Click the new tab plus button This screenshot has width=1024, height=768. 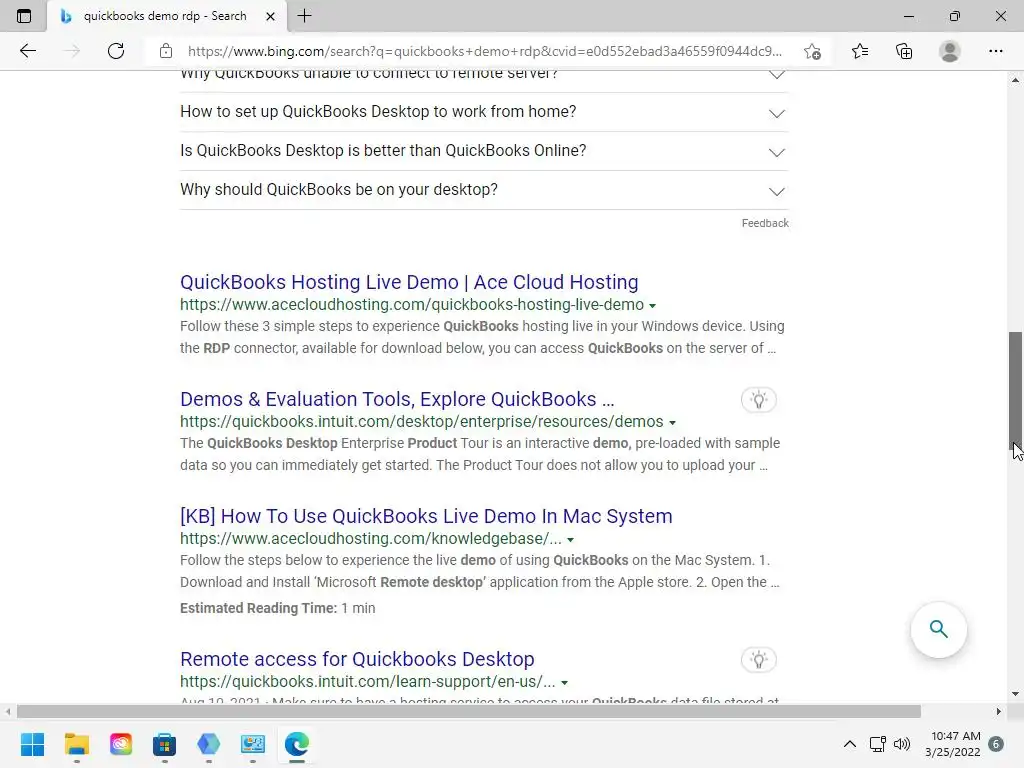pyautogui.click(x=304, y=16)
